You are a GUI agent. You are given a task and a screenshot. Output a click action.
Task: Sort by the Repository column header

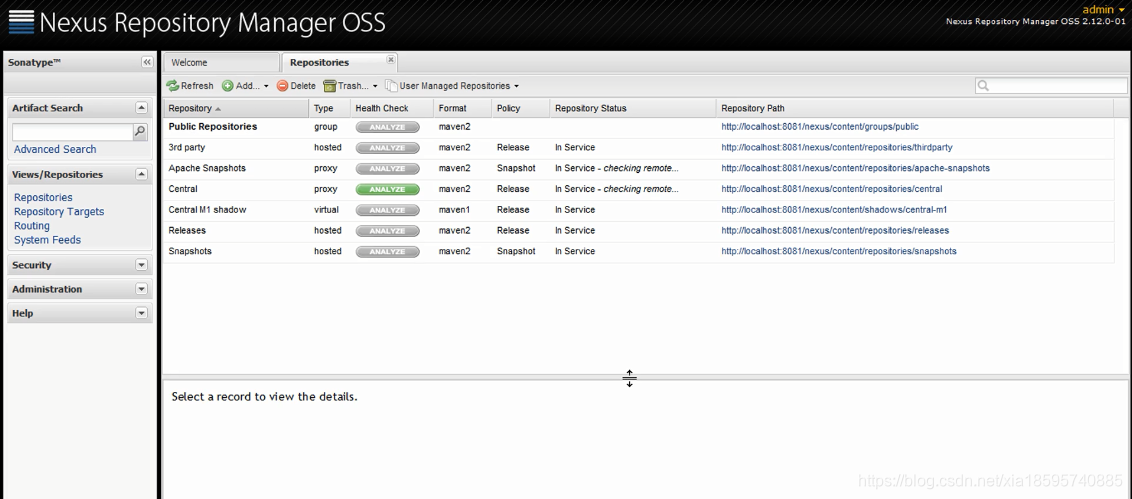(236, 108)
